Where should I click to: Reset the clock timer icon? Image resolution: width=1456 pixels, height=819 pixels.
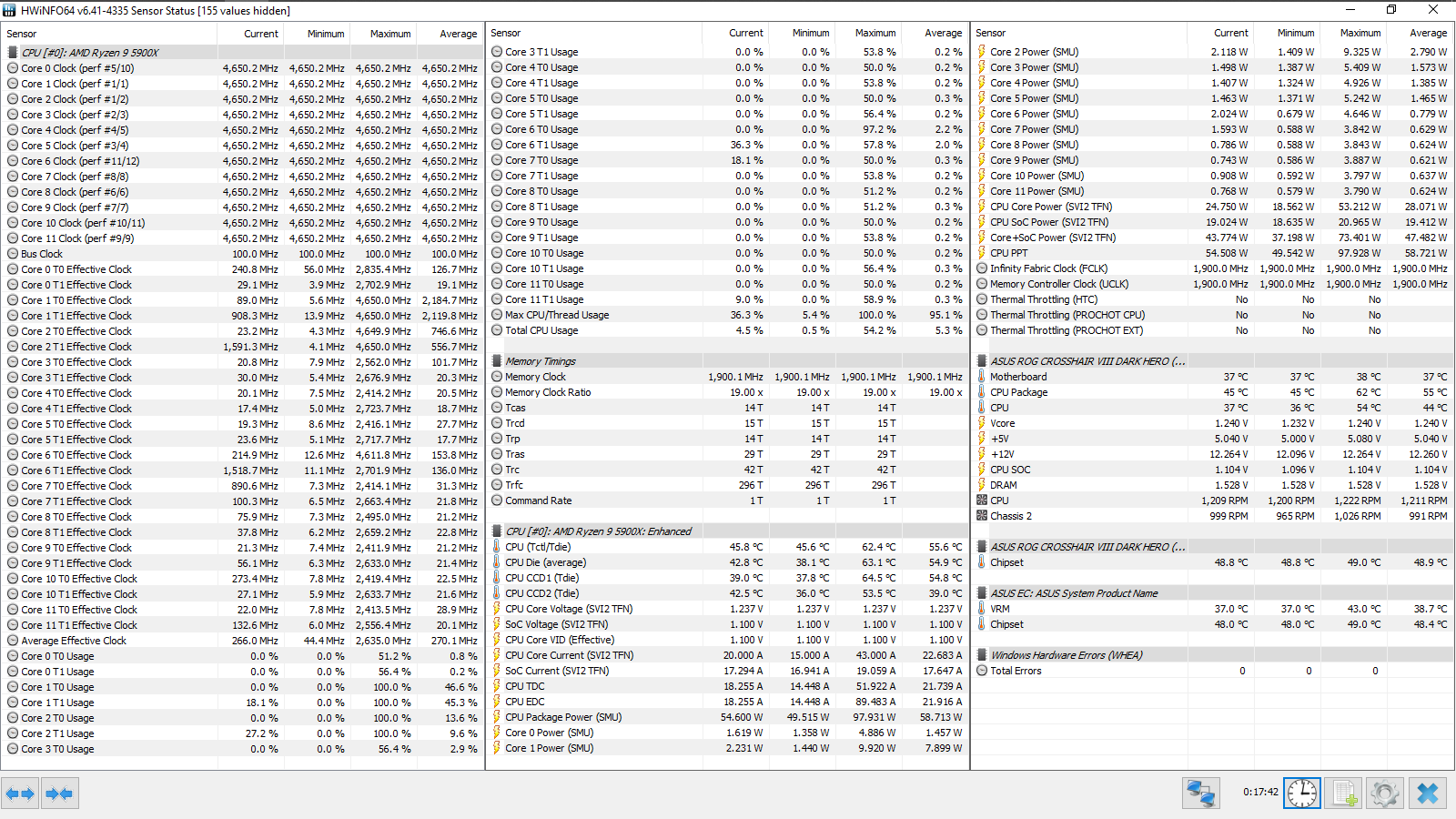click(1302, 794)
